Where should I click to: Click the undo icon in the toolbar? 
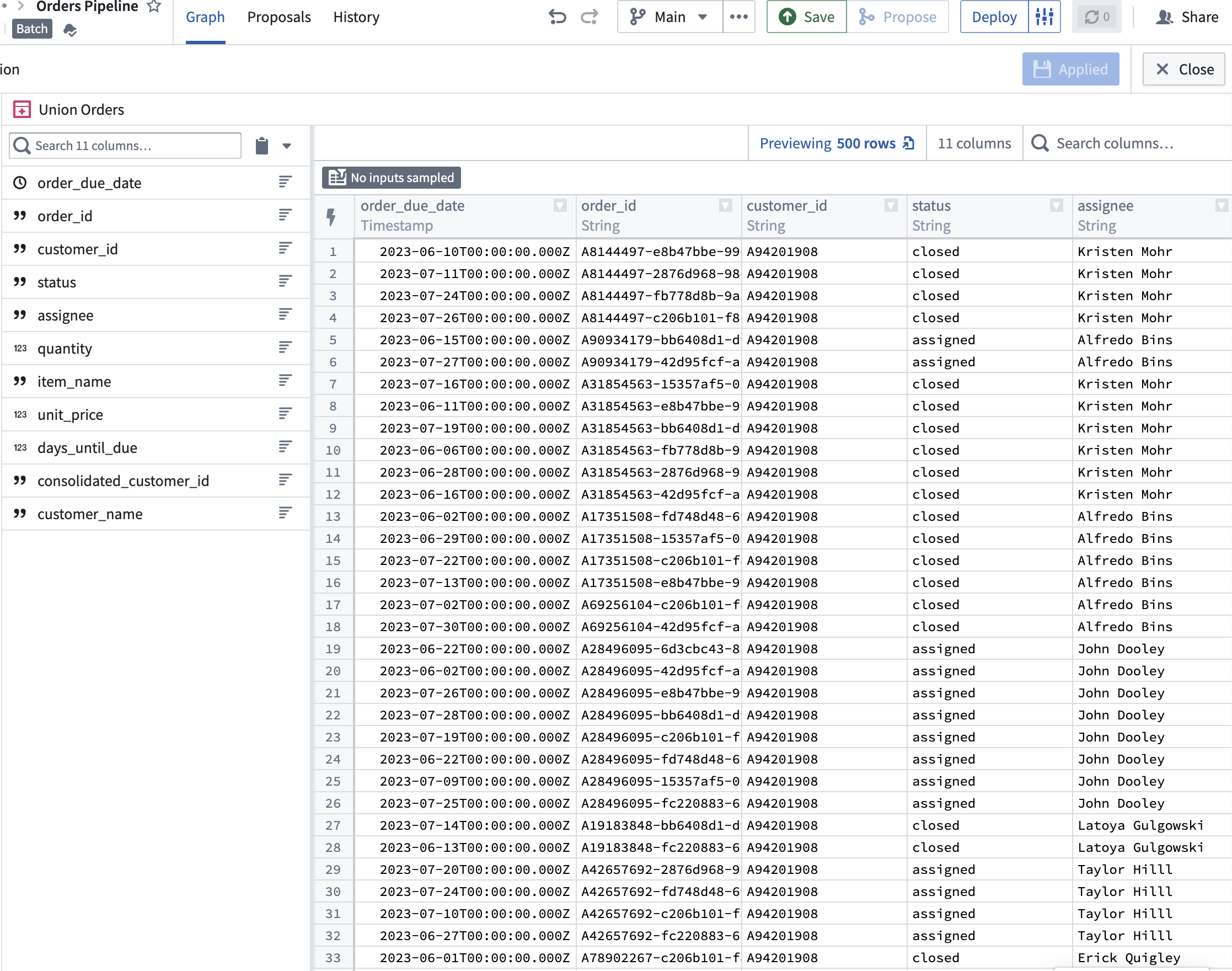click(x=558, y=17)
